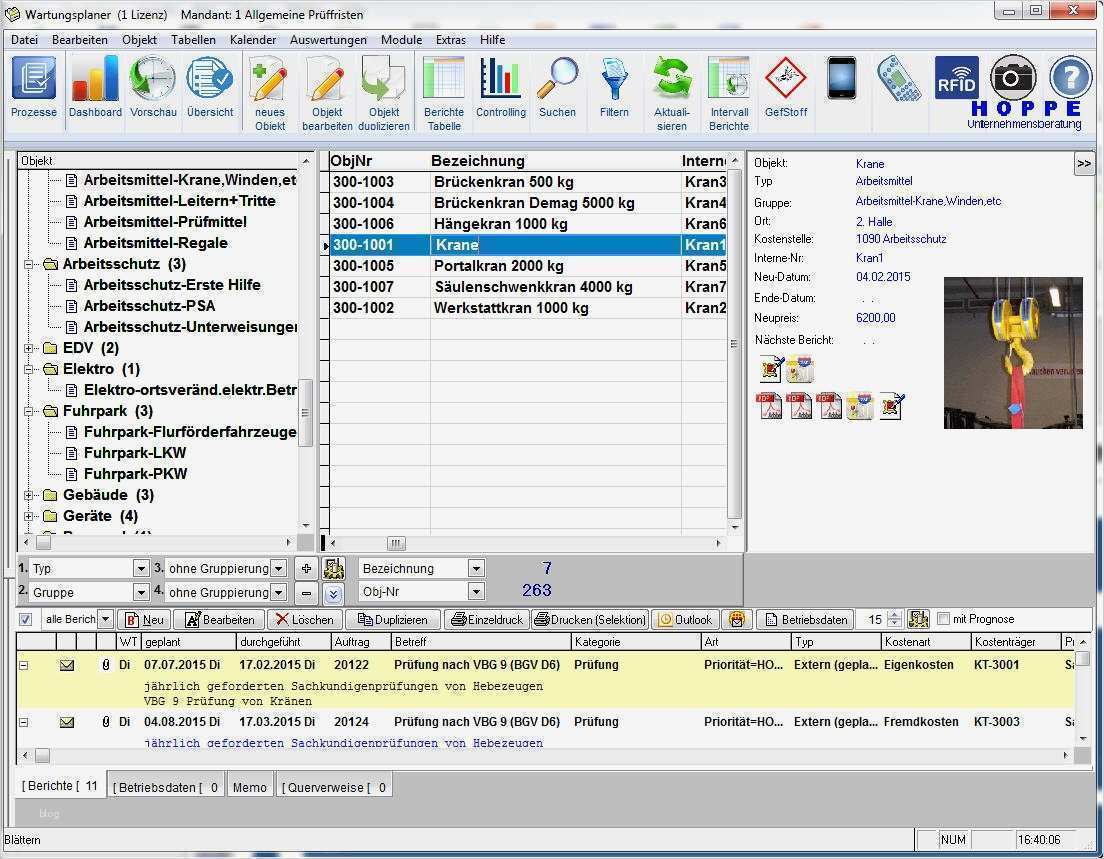
Task: Activate the Filtern function
Action: [x=614, y=88]
